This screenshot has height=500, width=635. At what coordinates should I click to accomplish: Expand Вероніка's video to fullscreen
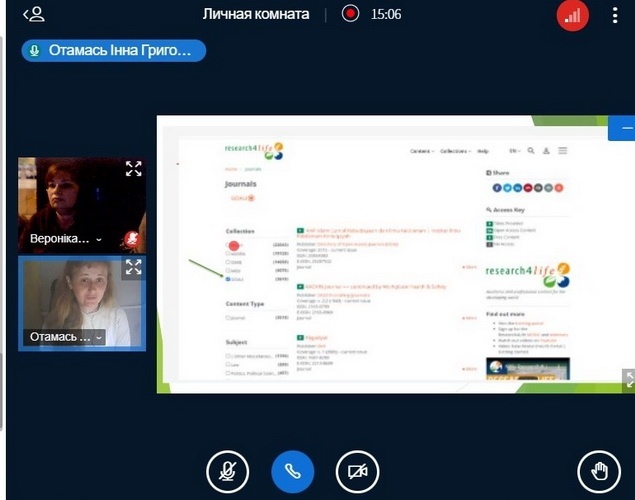[133, 169]
